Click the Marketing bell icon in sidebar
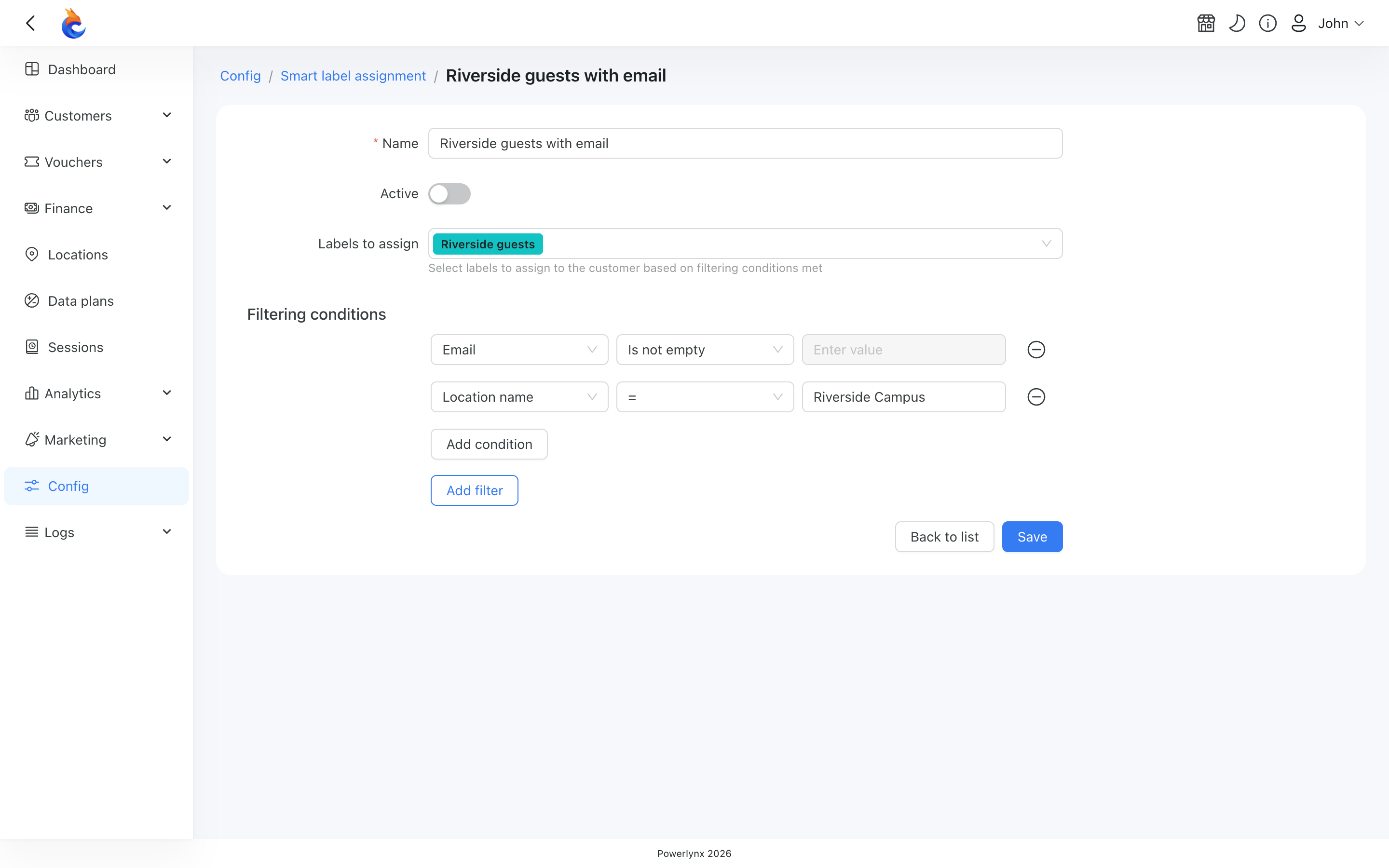Image resolution: width=1389 pixels, height=868 pixels. click(31, 439)
